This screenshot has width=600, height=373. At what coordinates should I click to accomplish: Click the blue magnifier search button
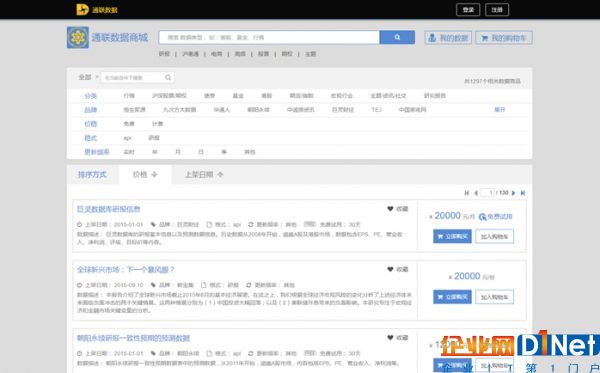[x=397, y=37]
